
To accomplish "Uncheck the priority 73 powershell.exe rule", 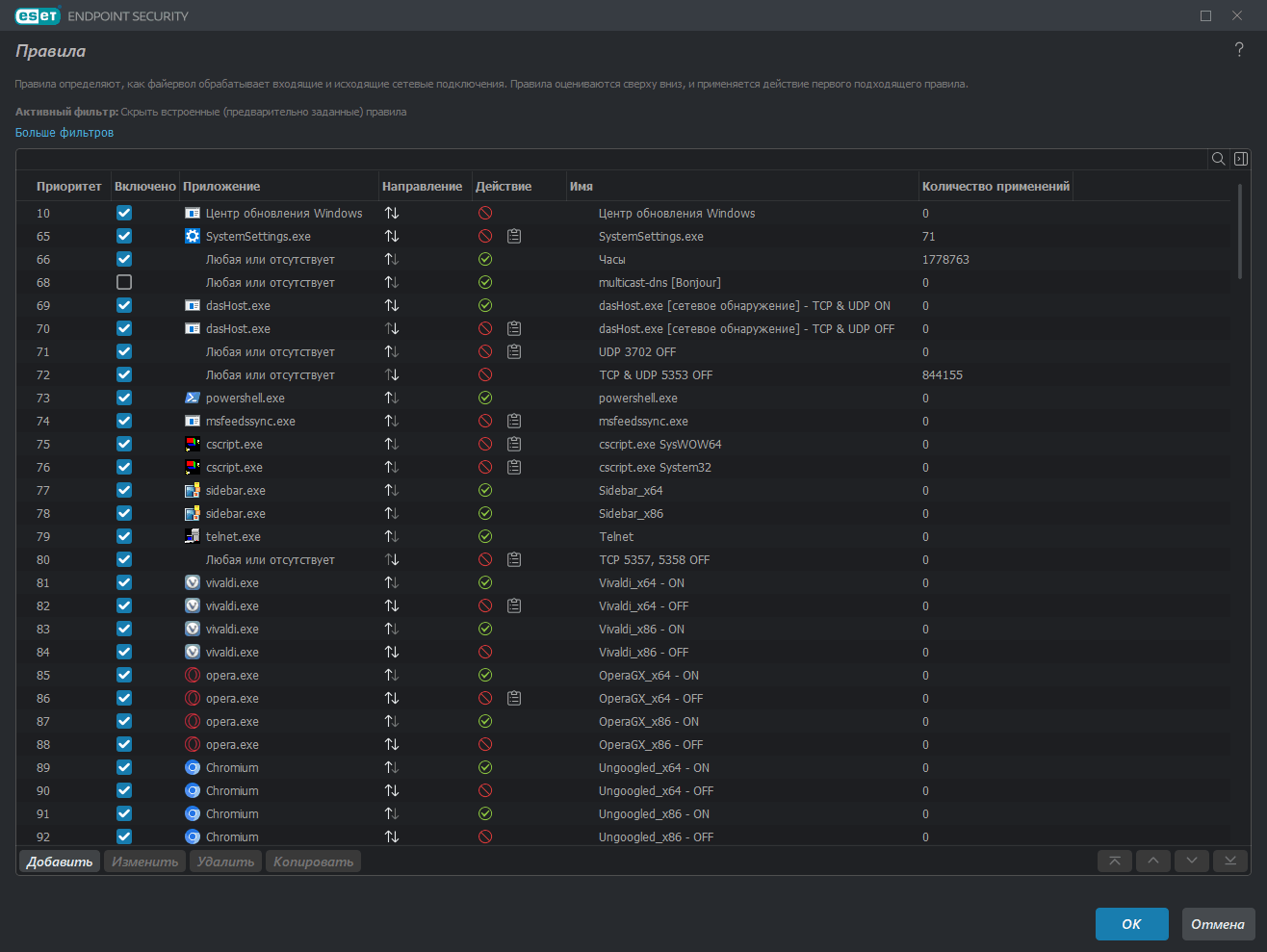I will 124,398.
